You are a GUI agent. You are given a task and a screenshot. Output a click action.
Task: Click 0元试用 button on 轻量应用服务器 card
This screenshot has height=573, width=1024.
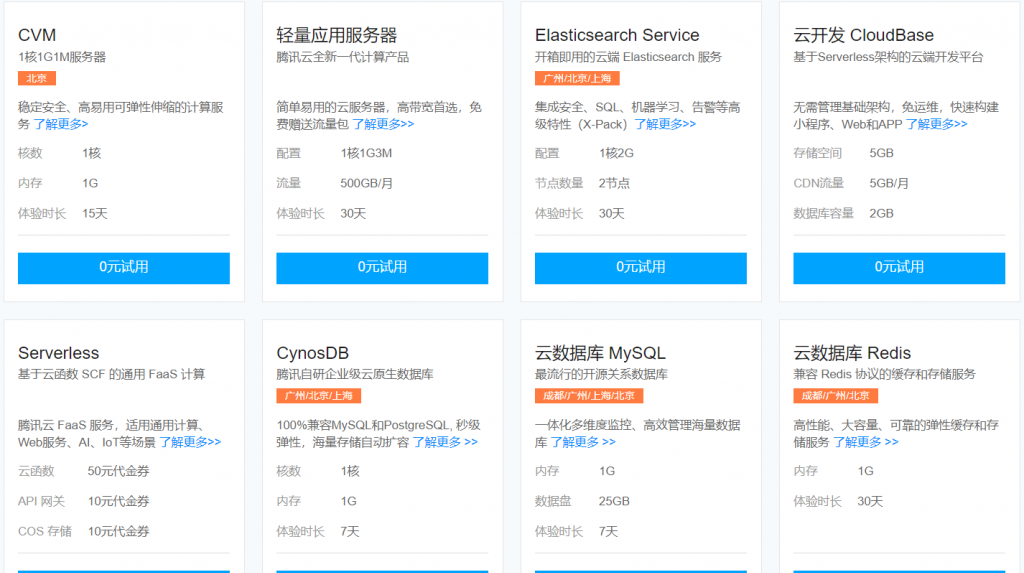point(382,268)
